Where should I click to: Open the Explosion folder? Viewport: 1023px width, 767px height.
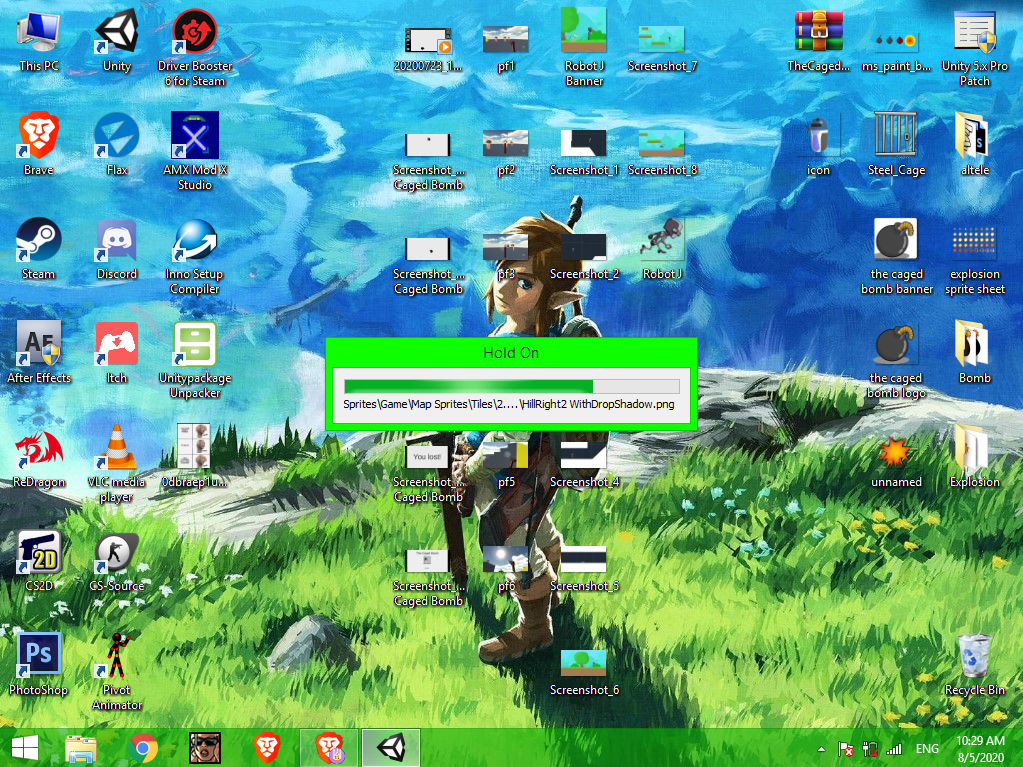click(975, 457)
